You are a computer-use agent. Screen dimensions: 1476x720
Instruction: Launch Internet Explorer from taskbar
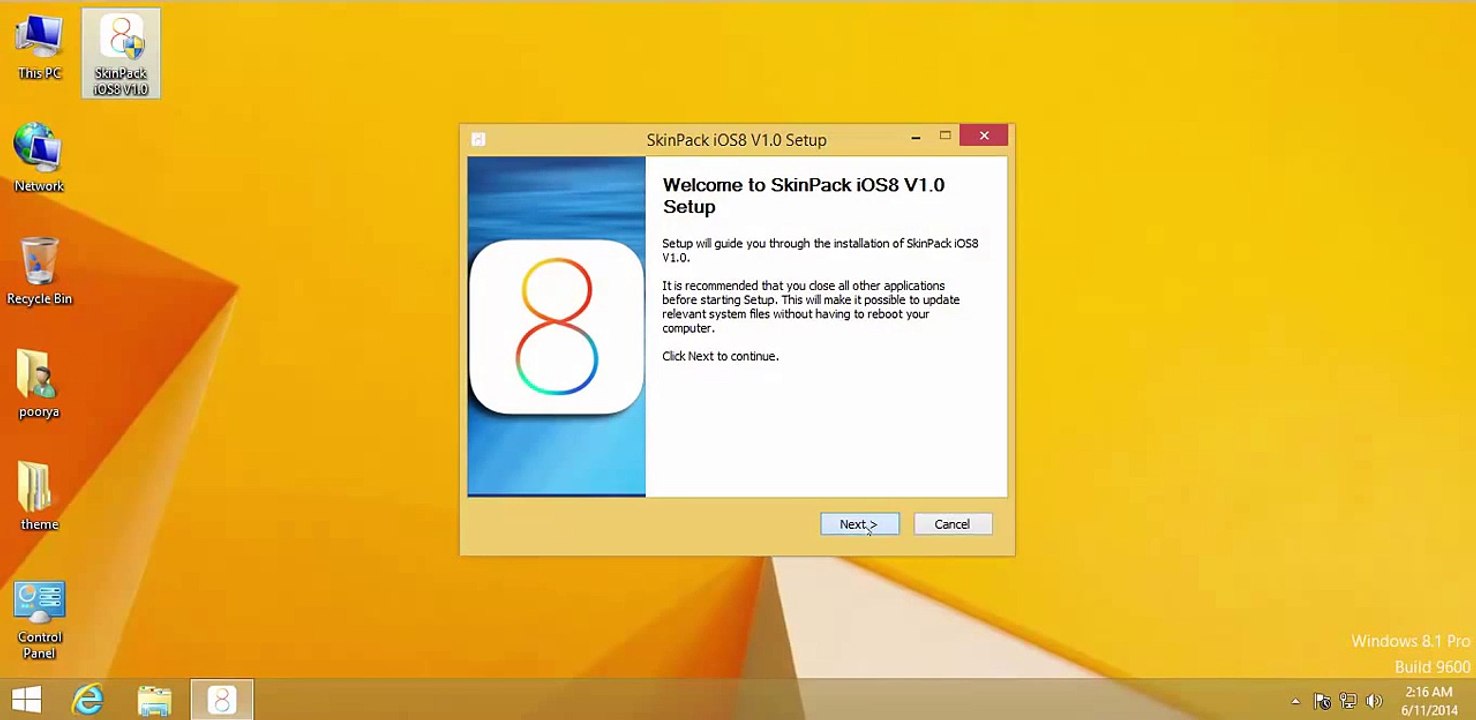88,699
